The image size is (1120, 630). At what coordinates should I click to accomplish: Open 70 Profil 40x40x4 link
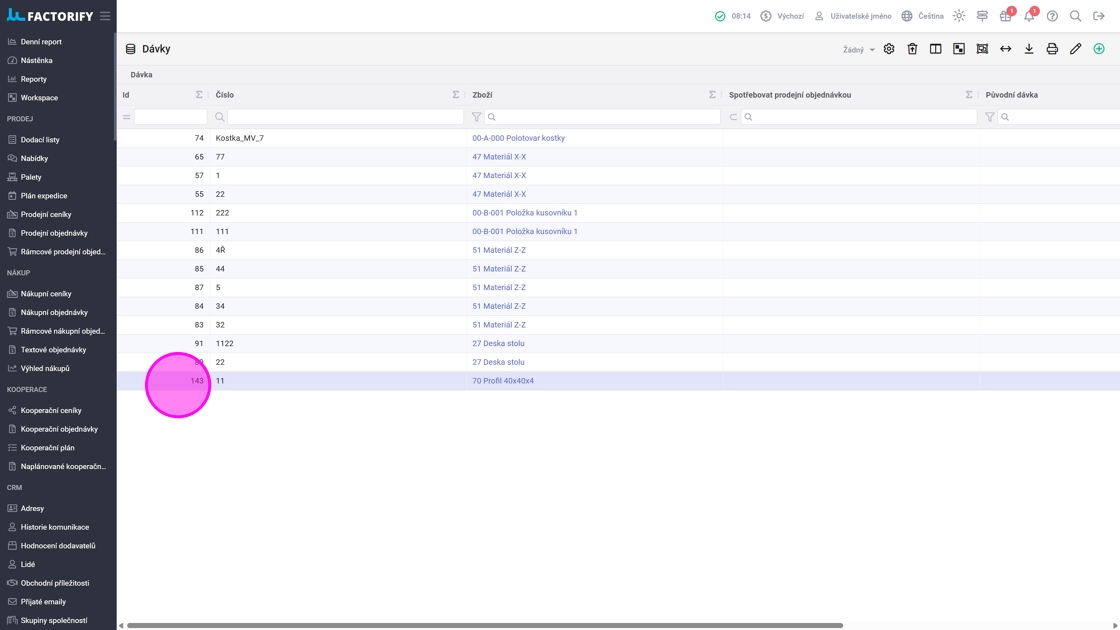coord(503,381)
